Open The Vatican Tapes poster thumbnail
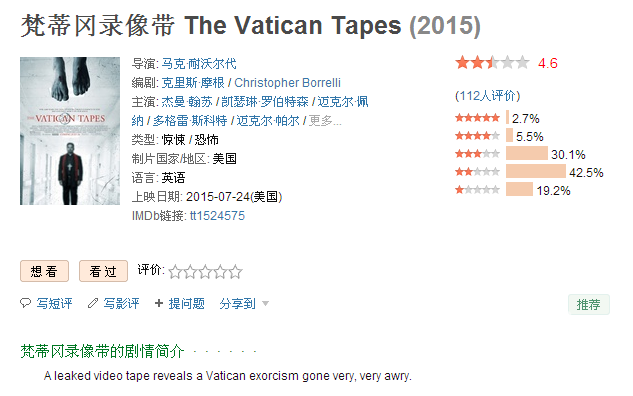Image resolution: width=633 pixels, height=396 pixels. (x=70, y=131)
